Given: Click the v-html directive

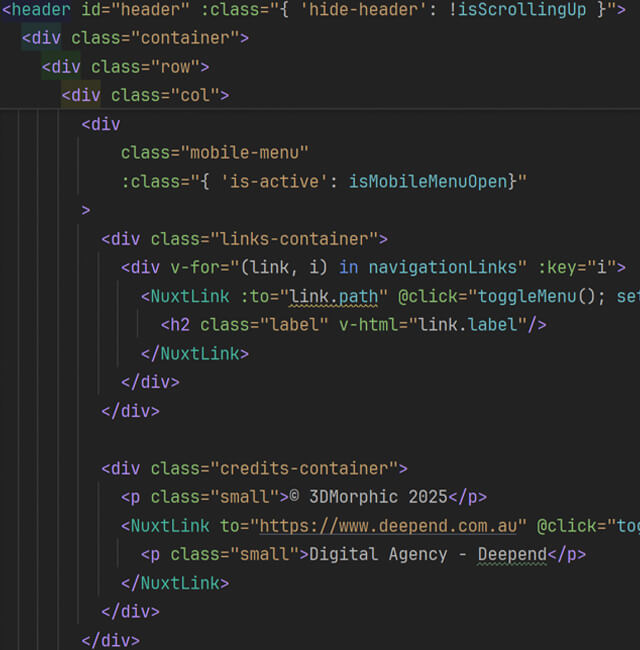Looking at the screenshot, I should pos(369,325).
